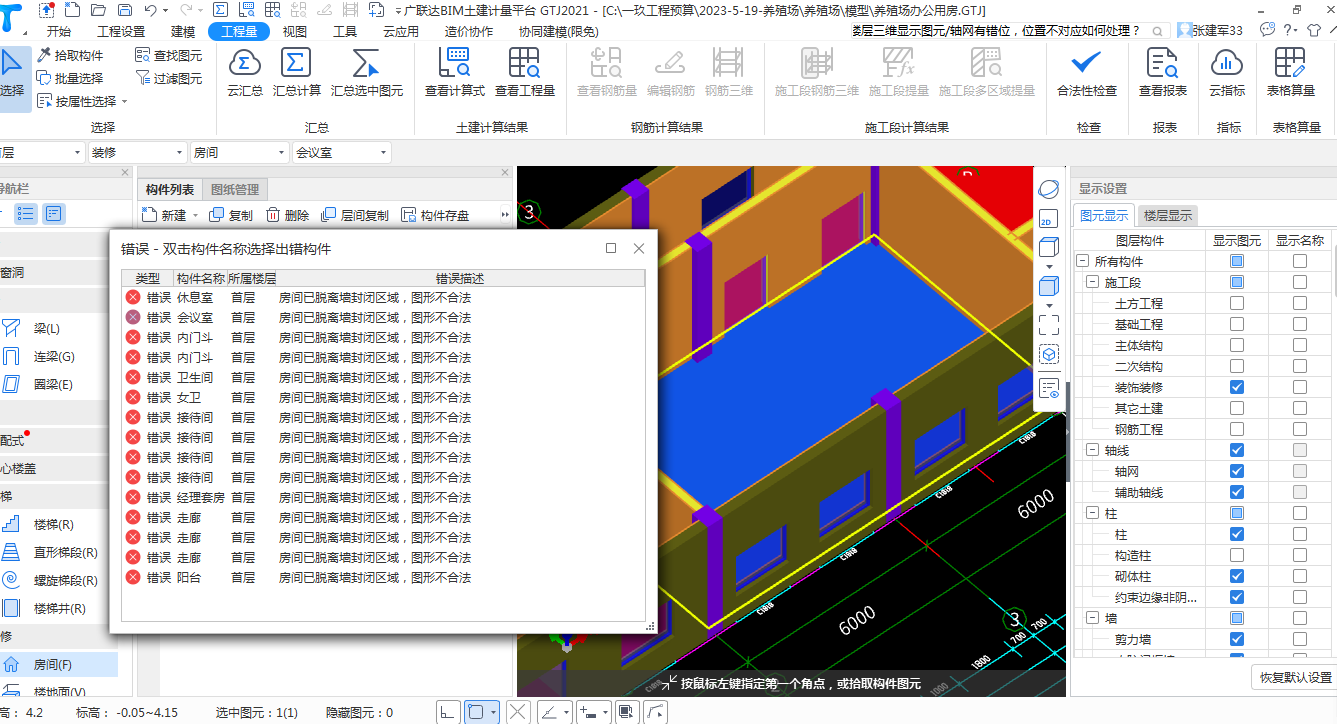Open the 视图 ribbon tab
The width and height of the screenshot is (1337, 724).
click(295, 31)
